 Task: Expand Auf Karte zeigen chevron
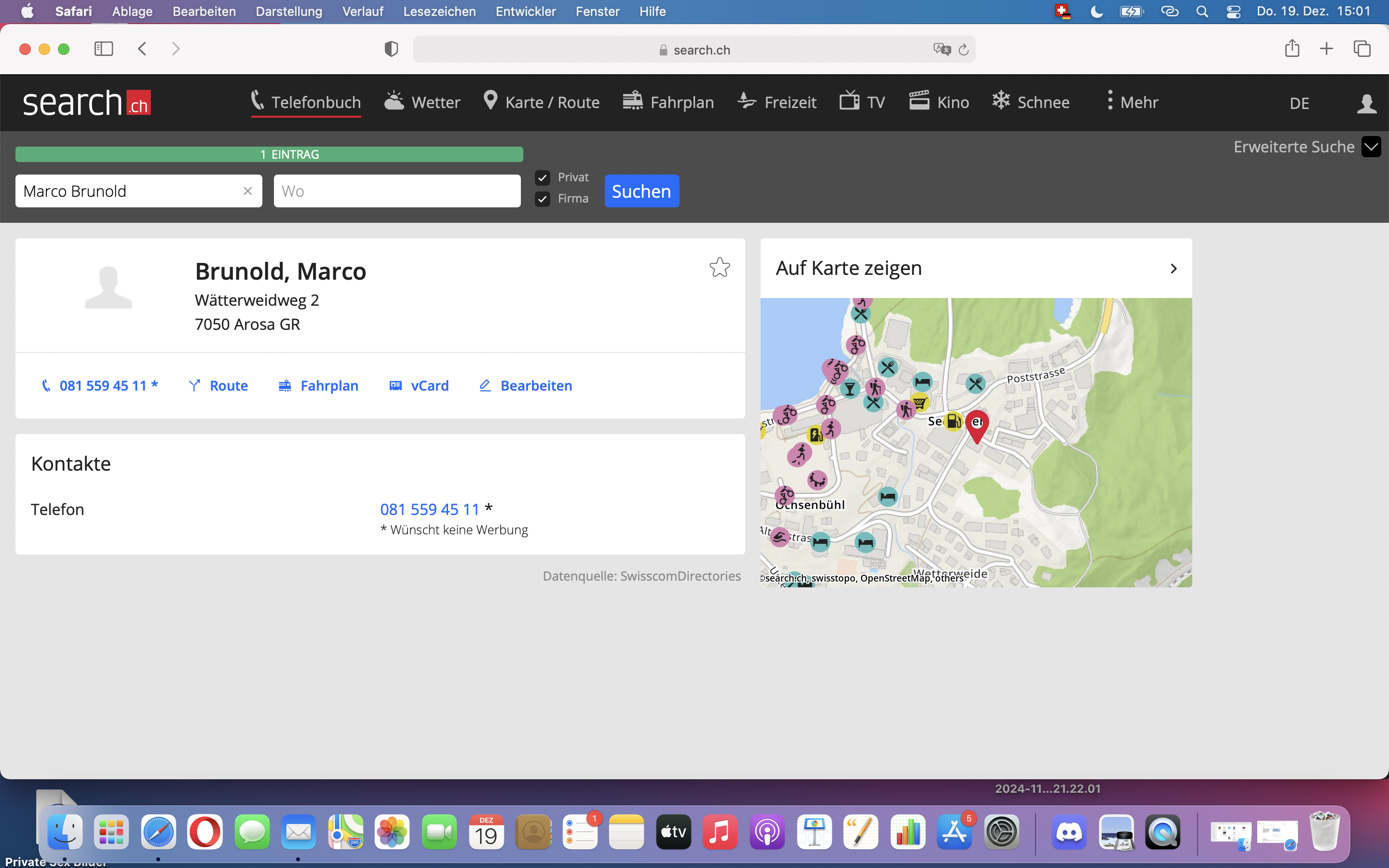click(1173, 269)
